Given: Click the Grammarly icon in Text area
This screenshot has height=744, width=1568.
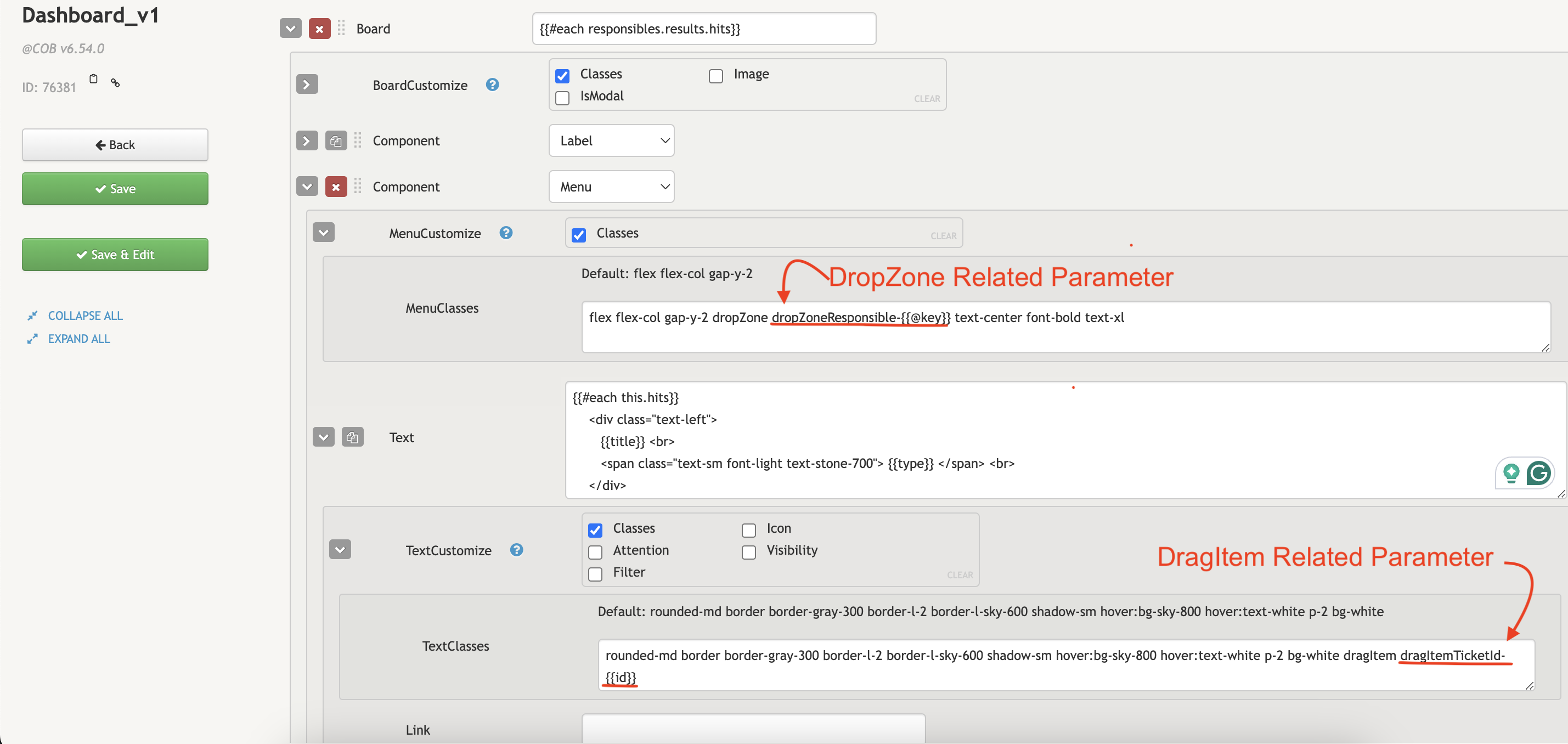Looking at the screenshot, I should (1539, 473).
